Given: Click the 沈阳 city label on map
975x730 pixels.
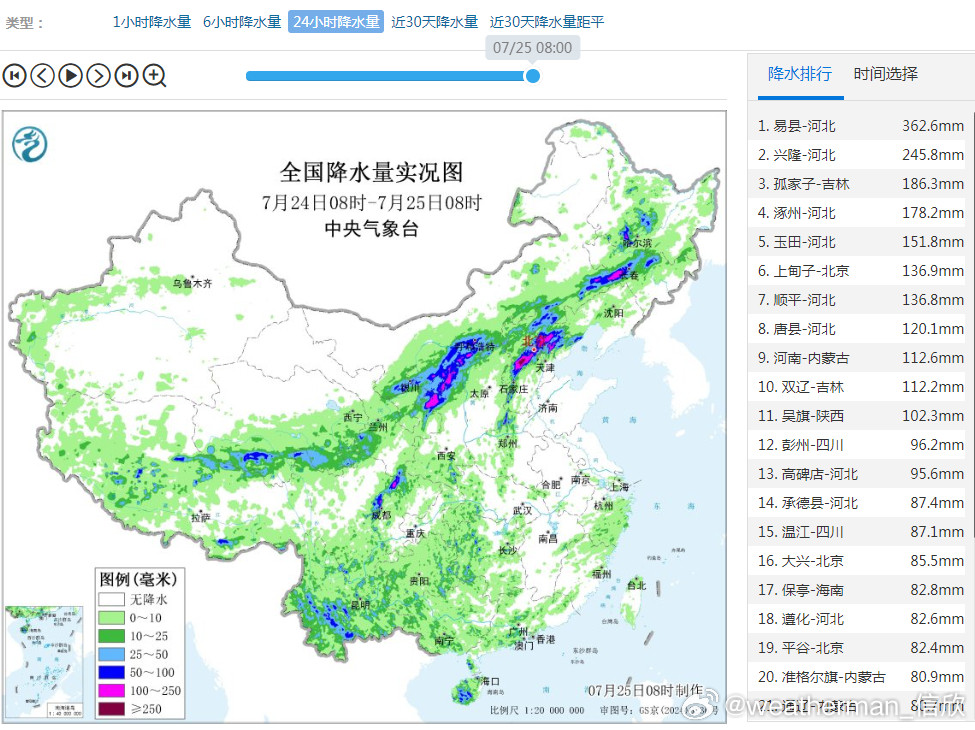Looking at the screenshot, I should (614, 313).
